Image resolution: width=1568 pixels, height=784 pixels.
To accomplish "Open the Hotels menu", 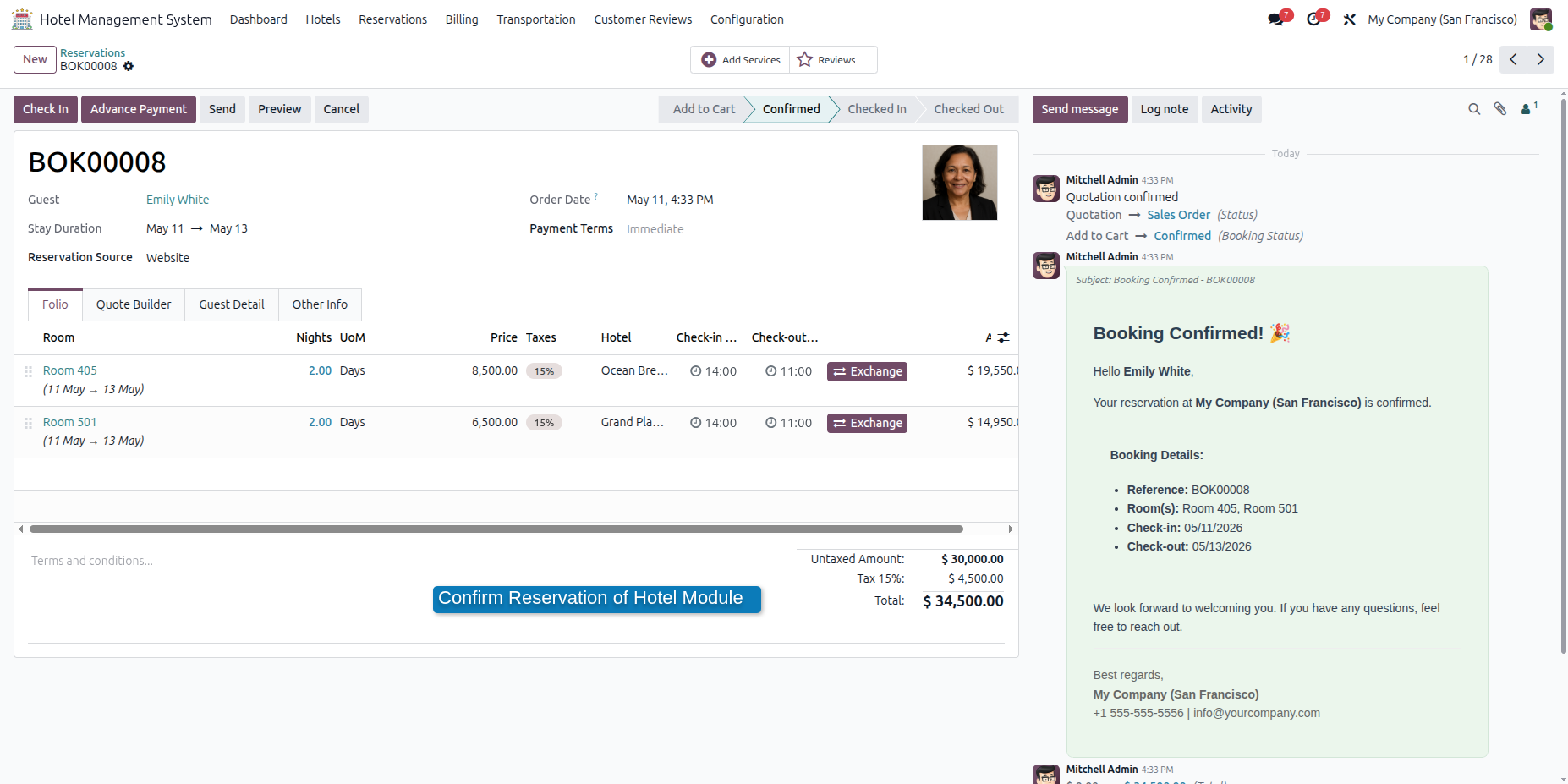I will 323,19.
